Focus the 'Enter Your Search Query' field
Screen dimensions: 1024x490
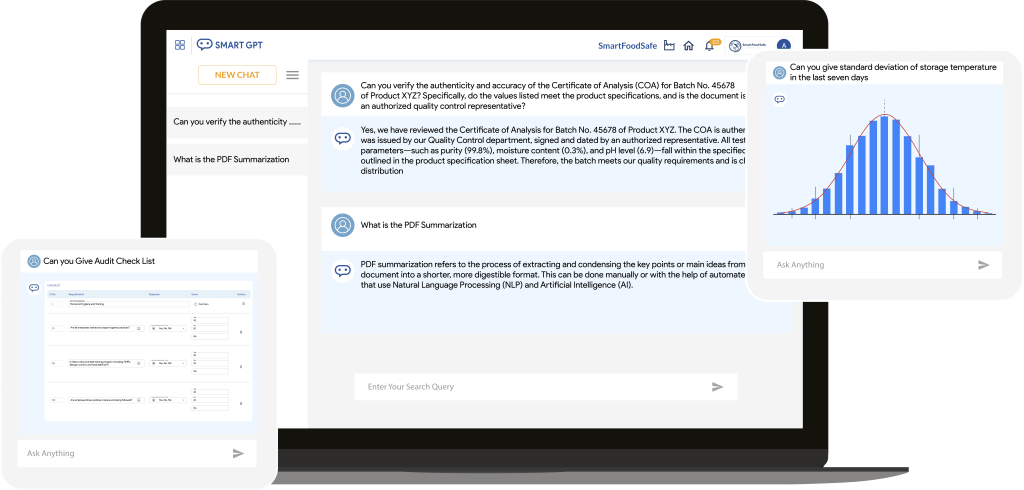(530, 387)
